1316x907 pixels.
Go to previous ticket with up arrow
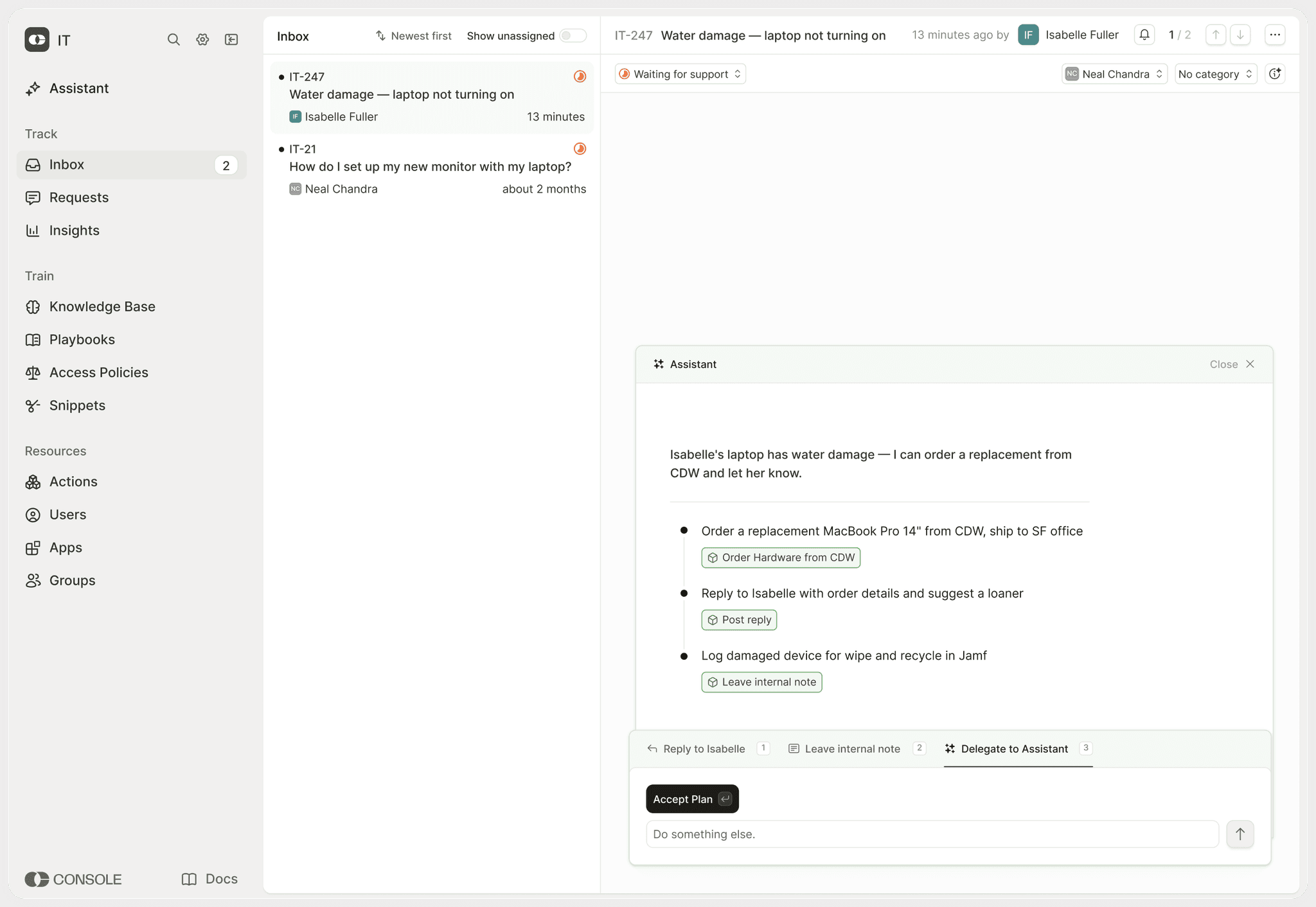pos(1215,35)
